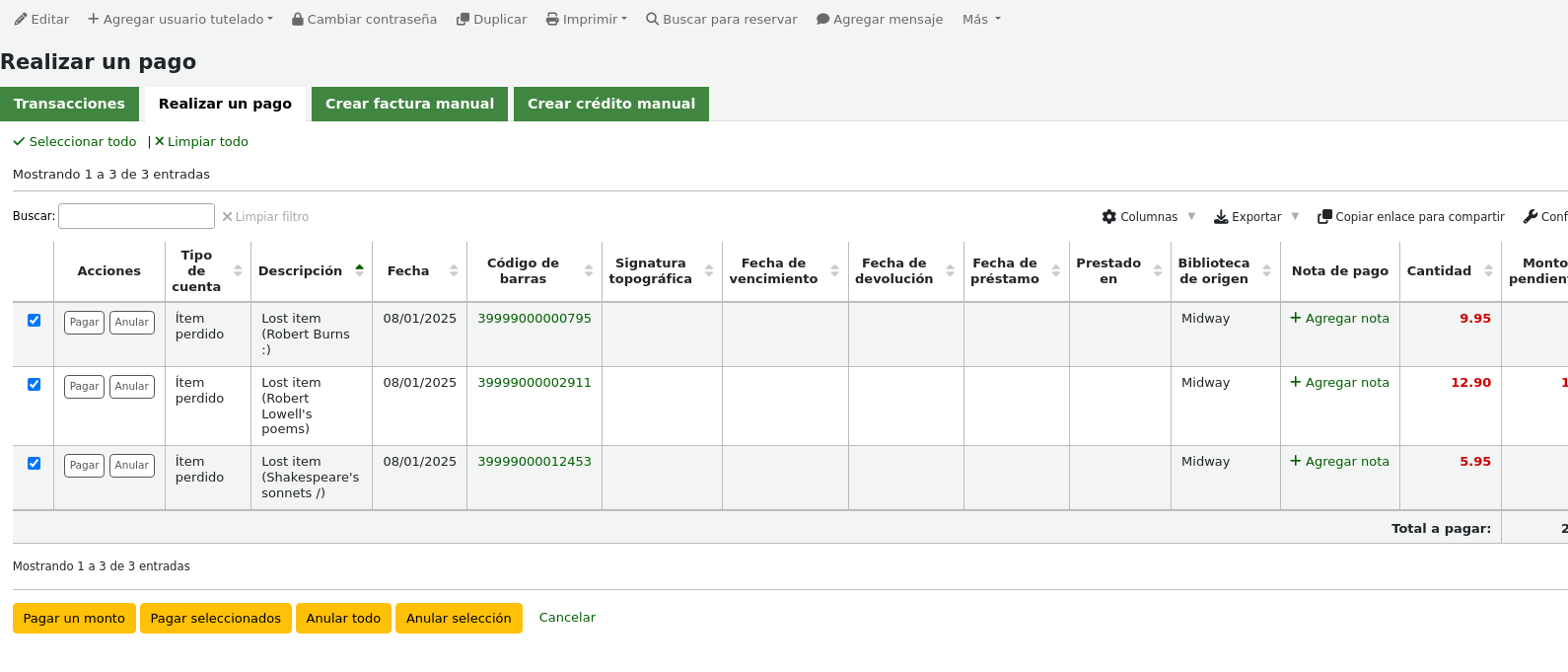
Task: Click the Buscar para reservar magnifier icon
Action: 652,19
